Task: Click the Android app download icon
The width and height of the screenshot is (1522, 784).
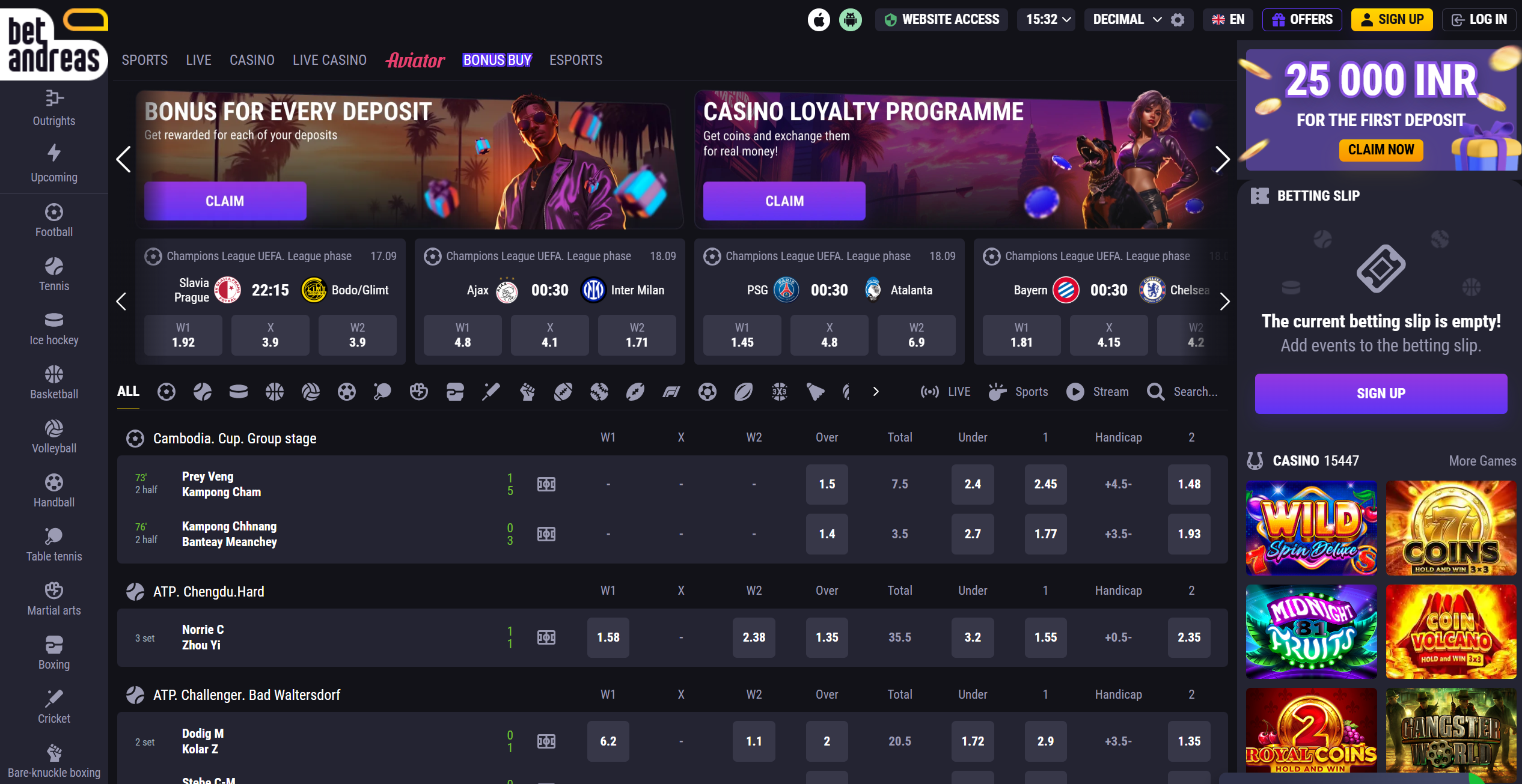Action: 850,20
